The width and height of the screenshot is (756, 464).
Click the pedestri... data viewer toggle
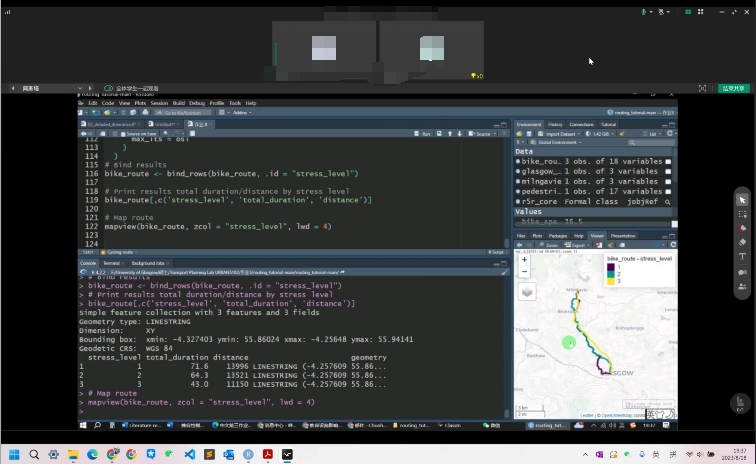point(668,191)
